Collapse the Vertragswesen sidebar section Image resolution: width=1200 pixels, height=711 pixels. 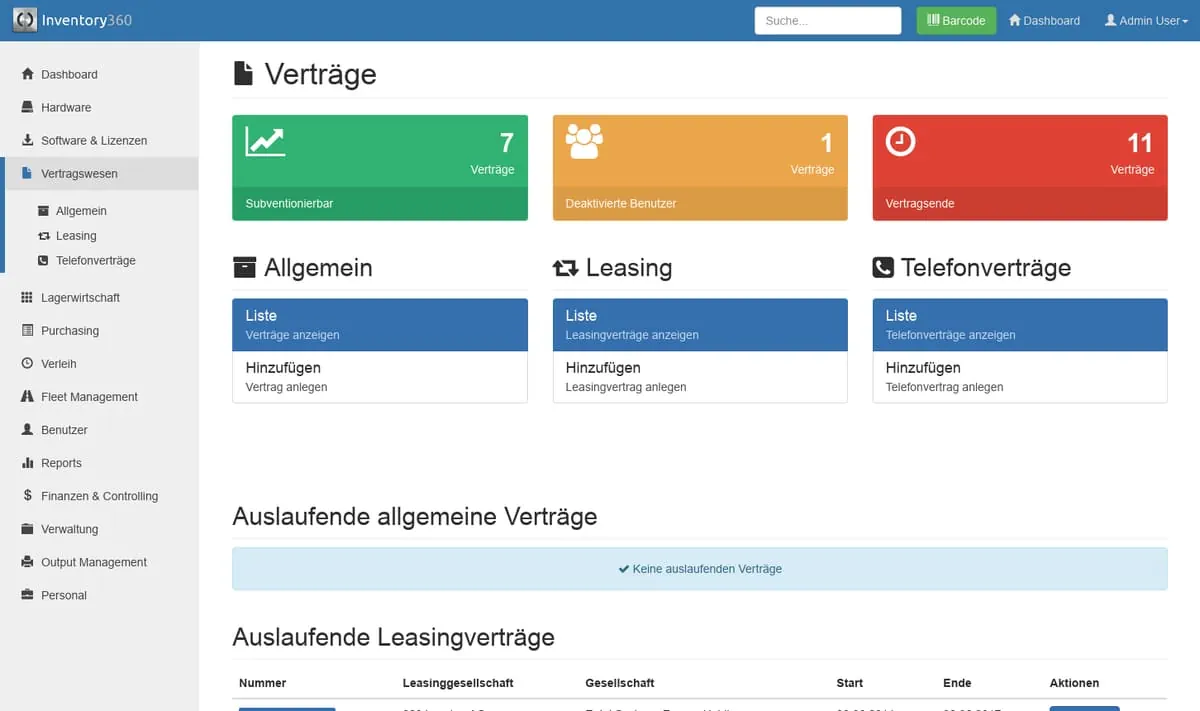pos(79,174)
